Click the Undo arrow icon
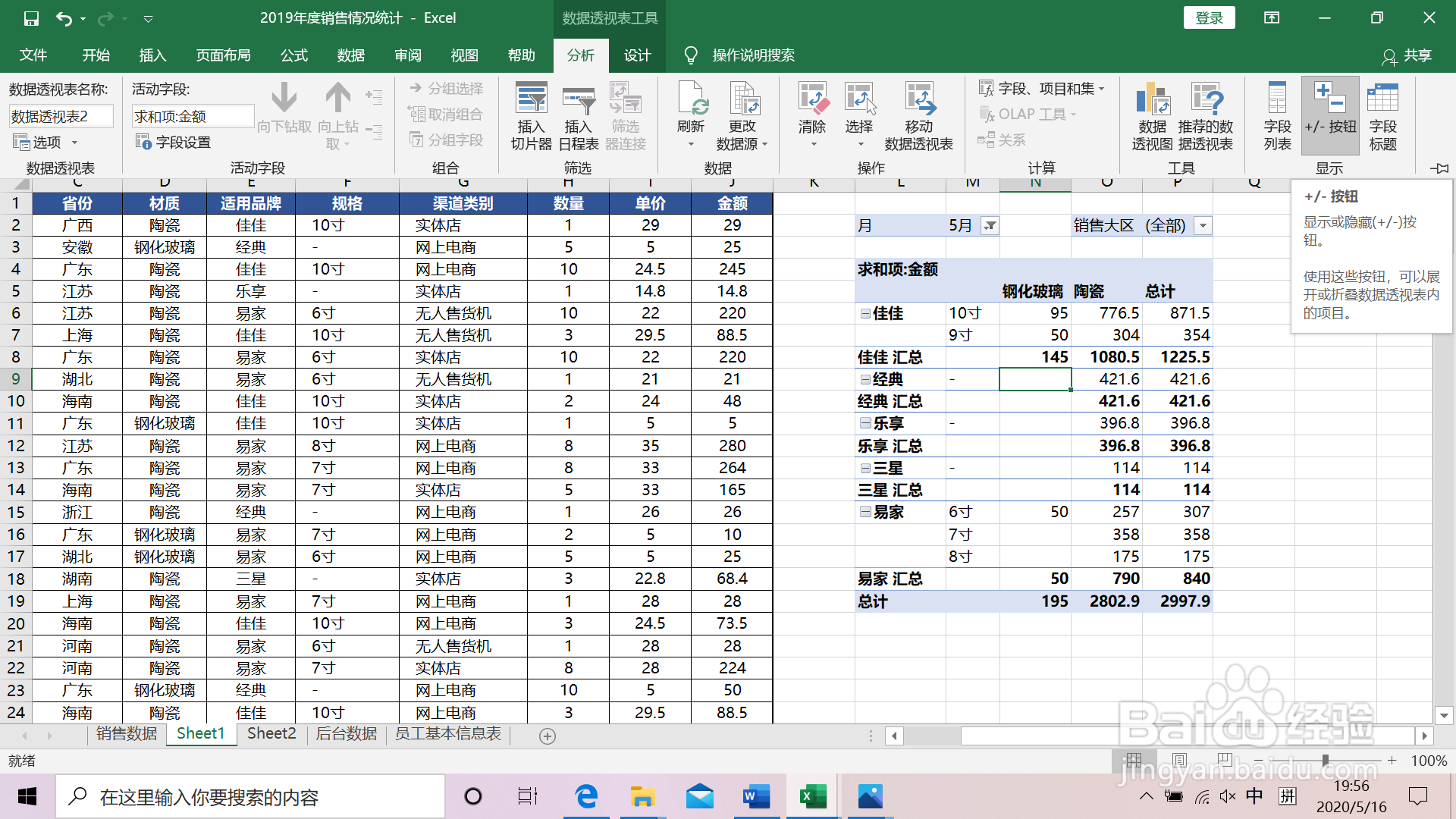1456x819 pixels. coord(64,18)
